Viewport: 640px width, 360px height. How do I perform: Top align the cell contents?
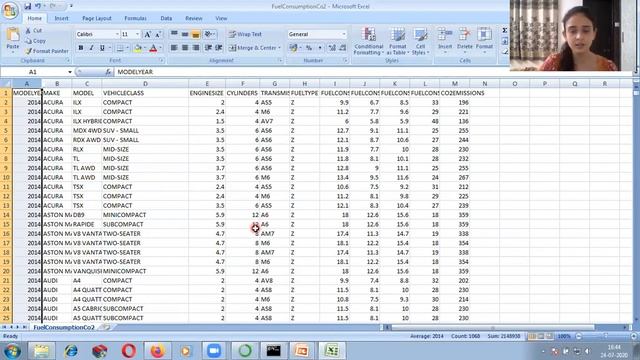point(174,34)
